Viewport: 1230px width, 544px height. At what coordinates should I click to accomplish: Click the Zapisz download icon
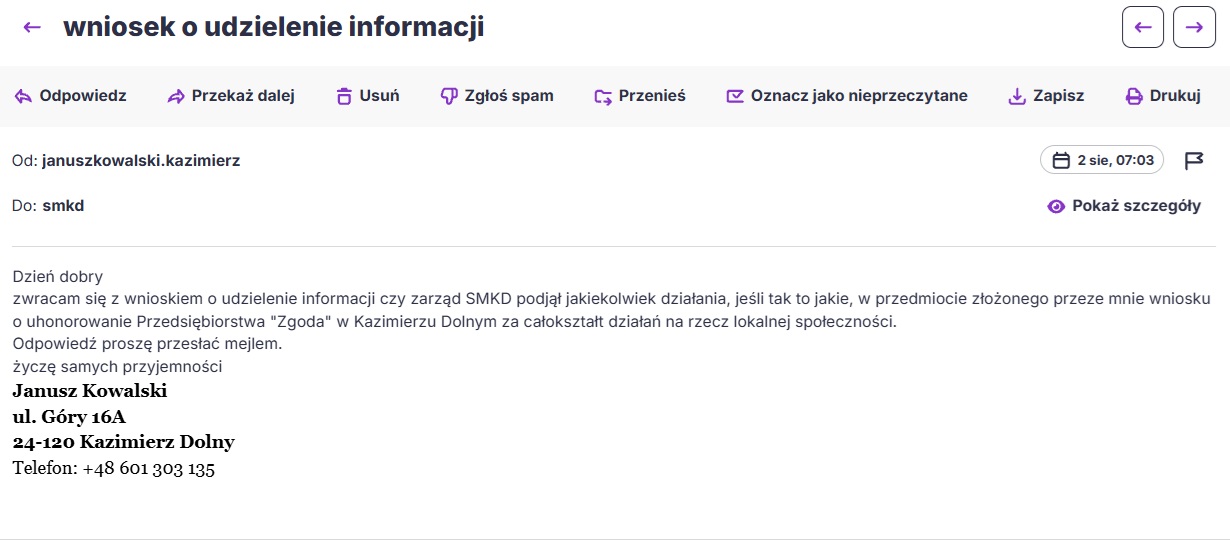[1017, 96]
